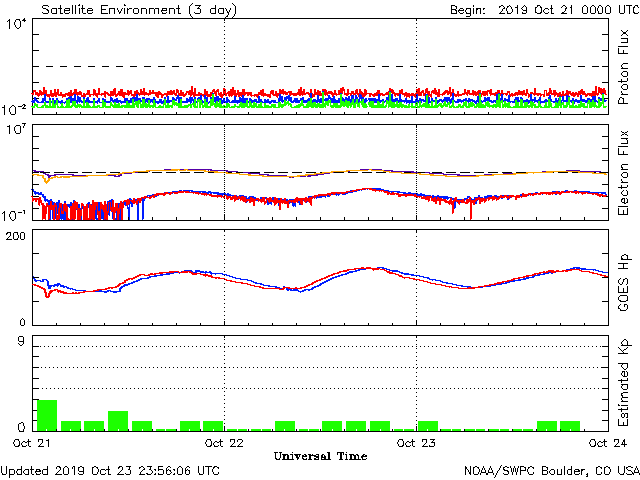Viewport: 640px width, 480px height.
Task: Click the "Universal Time" axis title
Action: coord(320,456)
